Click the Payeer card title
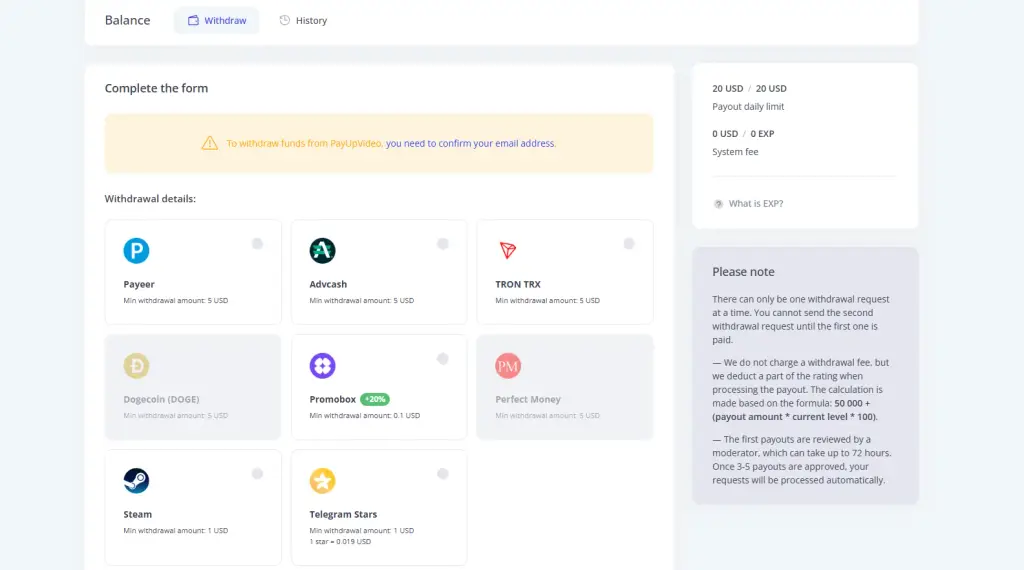 [x=139, y=284]
